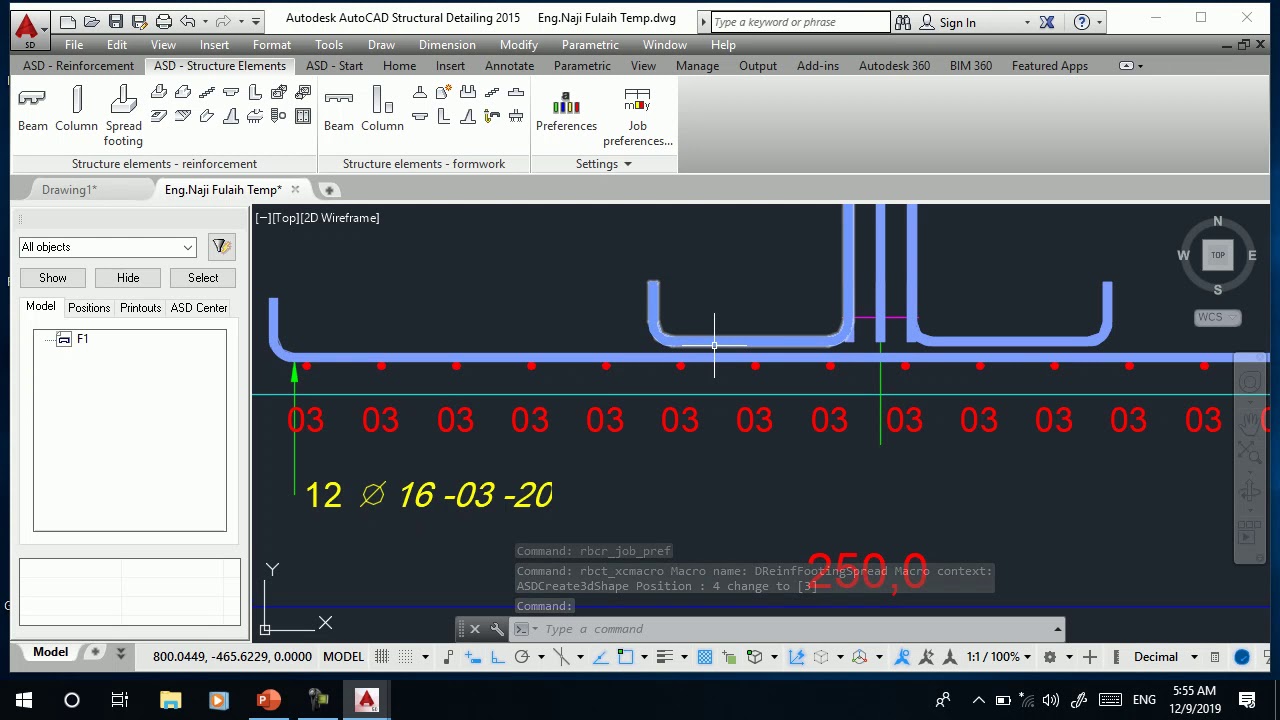This screenshot has height=720, width=1280.
Task: Open the Spread footing reinforcement tool
Action: 123,117
